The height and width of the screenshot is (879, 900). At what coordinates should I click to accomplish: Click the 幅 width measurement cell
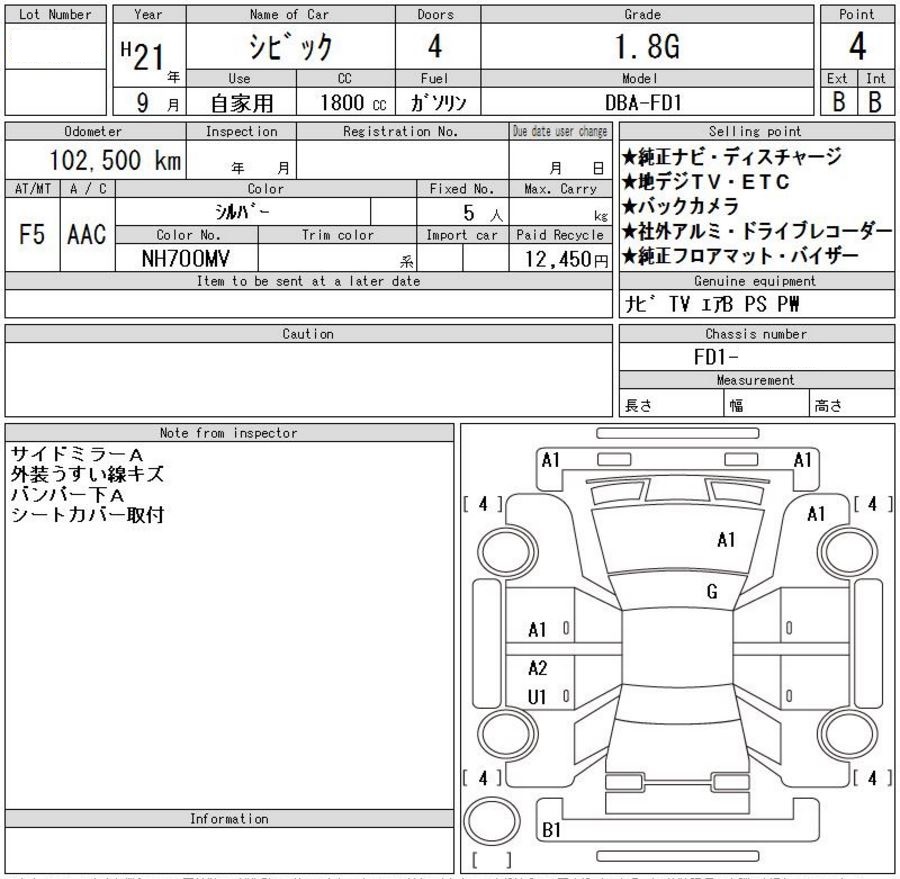tap(767, 402)
